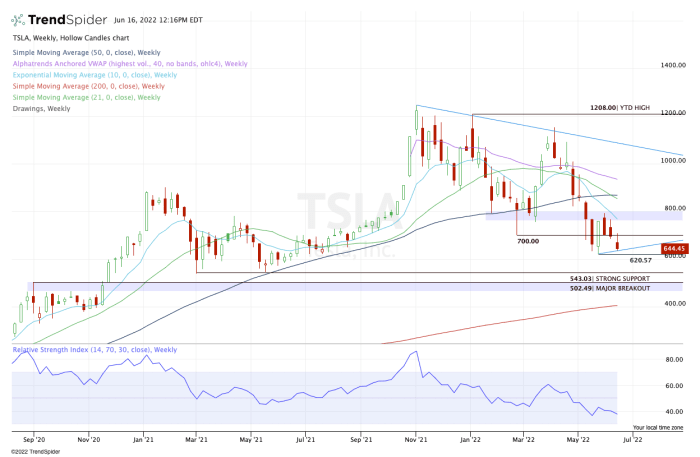The height and width of the screenshot is (457, 700).
Task: Click the 1000.00 price axis label
Action: tap(673, 161)
